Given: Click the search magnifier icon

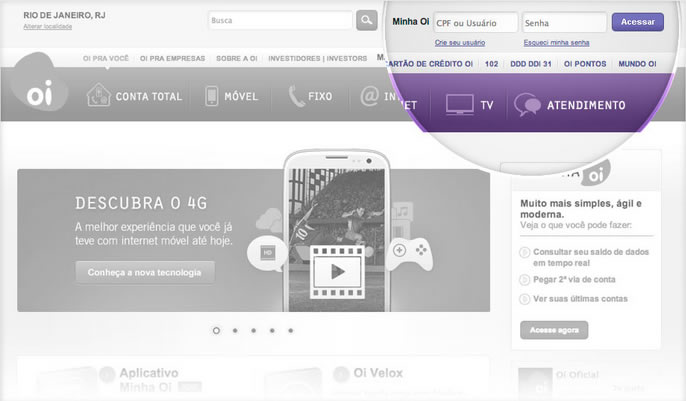Looking at the screenshot, I should tap(367, 20).
